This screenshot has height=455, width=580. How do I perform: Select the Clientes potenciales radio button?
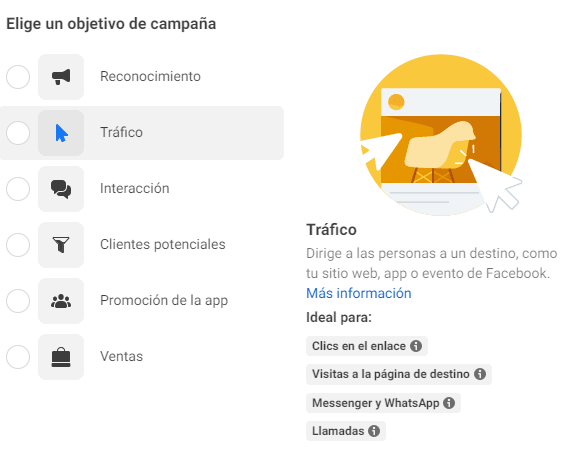pos(18,245)
